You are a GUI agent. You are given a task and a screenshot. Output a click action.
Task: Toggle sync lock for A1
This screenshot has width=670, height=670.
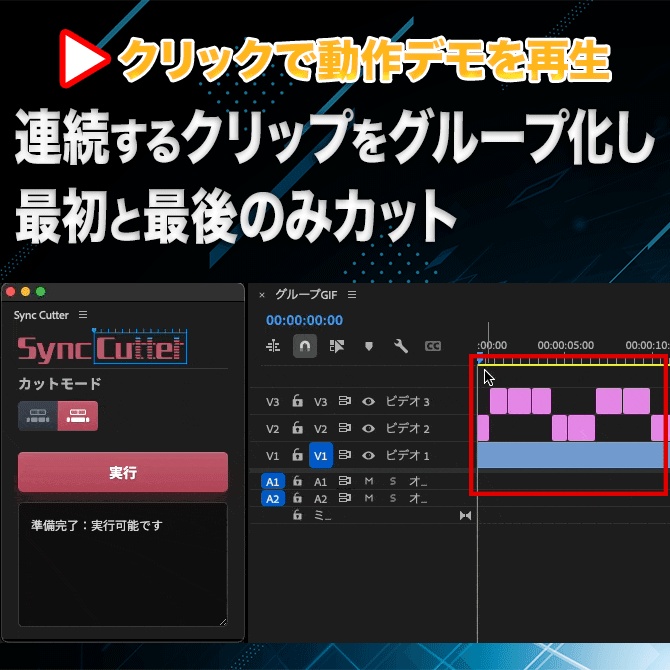click(x=344, y=482)
